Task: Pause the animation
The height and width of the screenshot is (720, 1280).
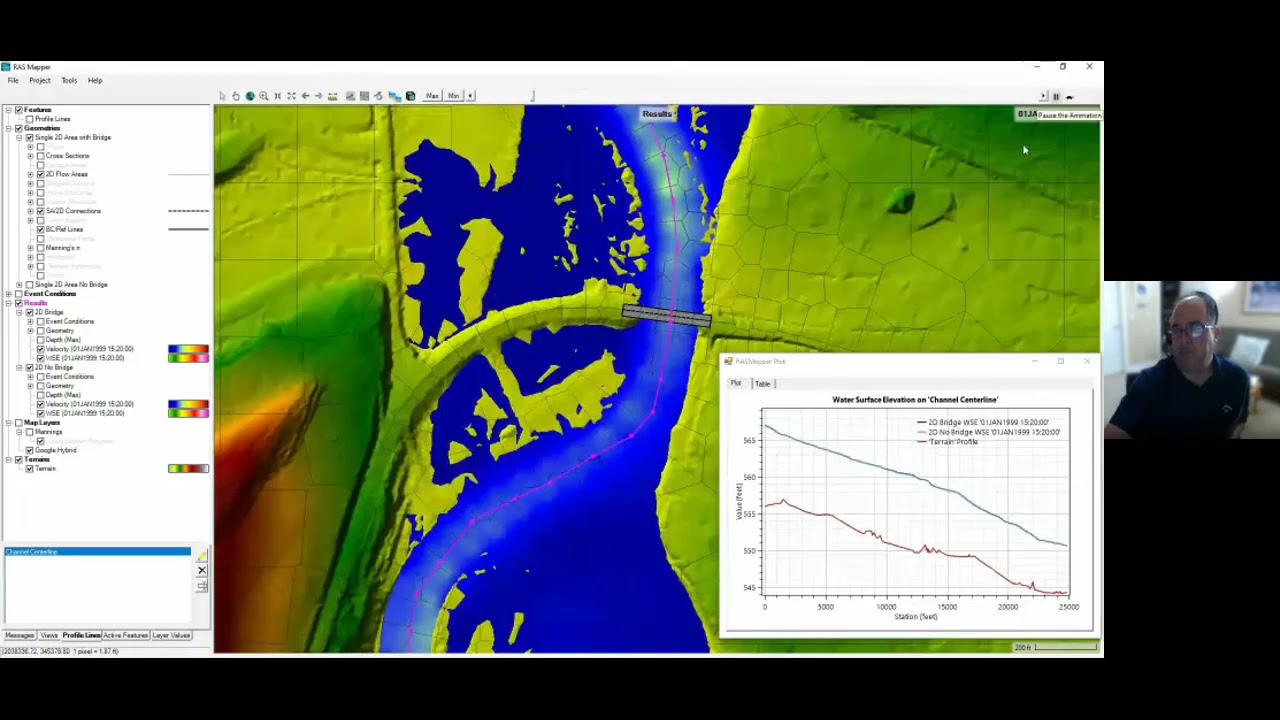Action: pos(1056,97)
